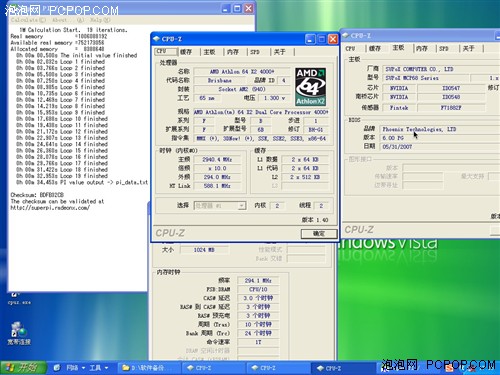Viewport: 500px width, 375px height.
Task: Switch to 关于 tab in front CPU-Z
Action: tap(279, 52)
